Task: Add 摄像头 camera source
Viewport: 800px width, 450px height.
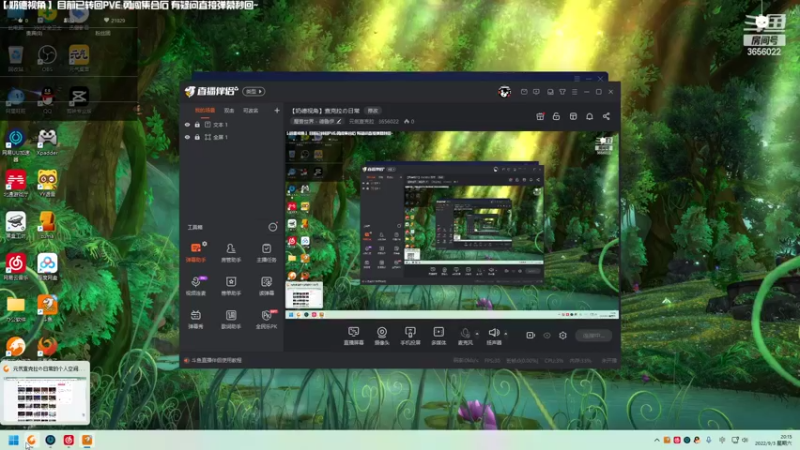Action: pyautogui.click(x=382, y=336)
